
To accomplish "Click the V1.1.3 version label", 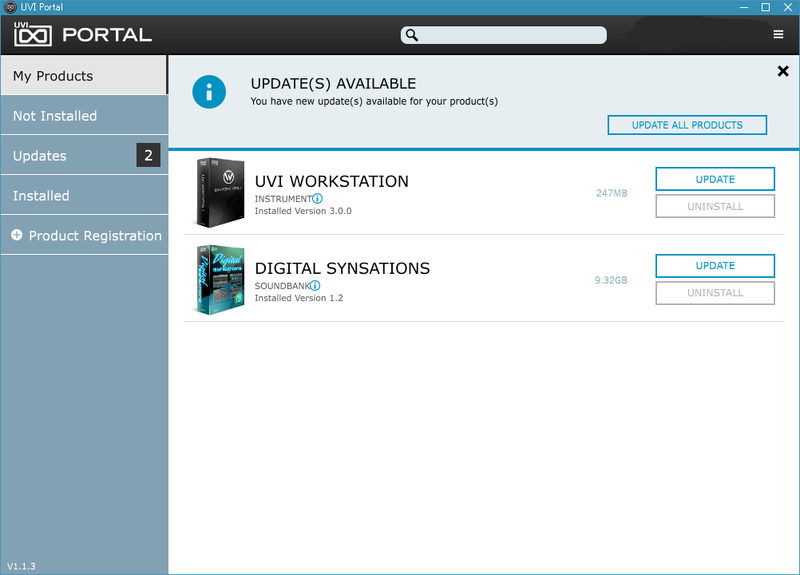I will click(x=21, y=566).
